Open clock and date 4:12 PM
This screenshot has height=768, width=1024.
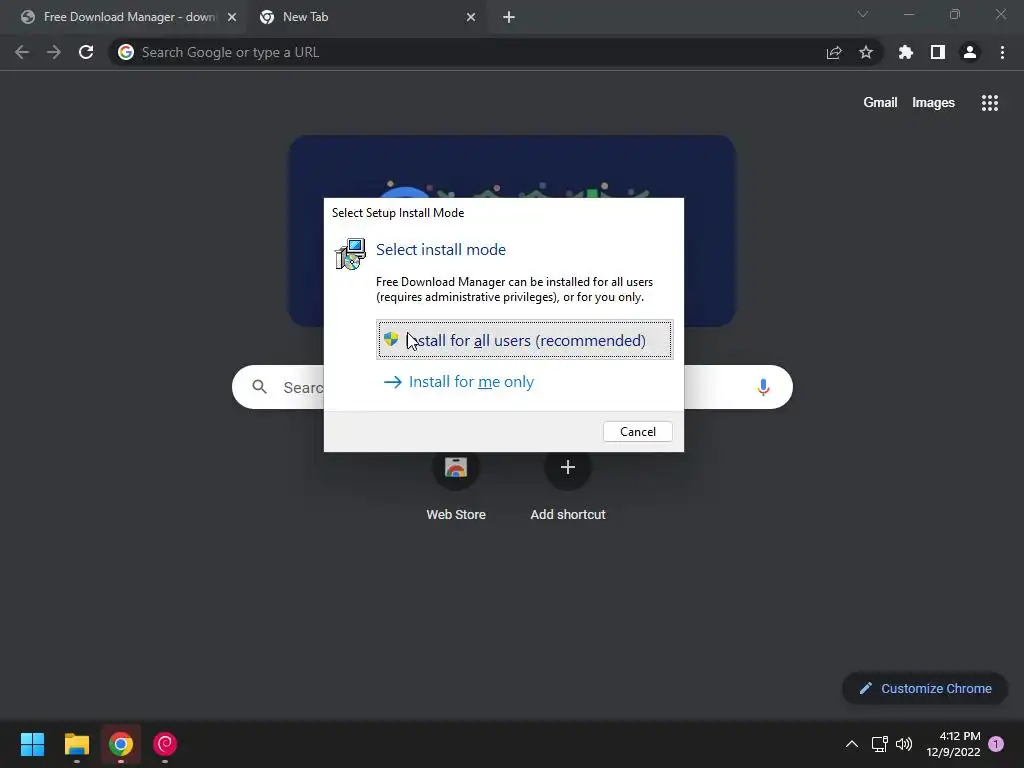coord(953,744)
